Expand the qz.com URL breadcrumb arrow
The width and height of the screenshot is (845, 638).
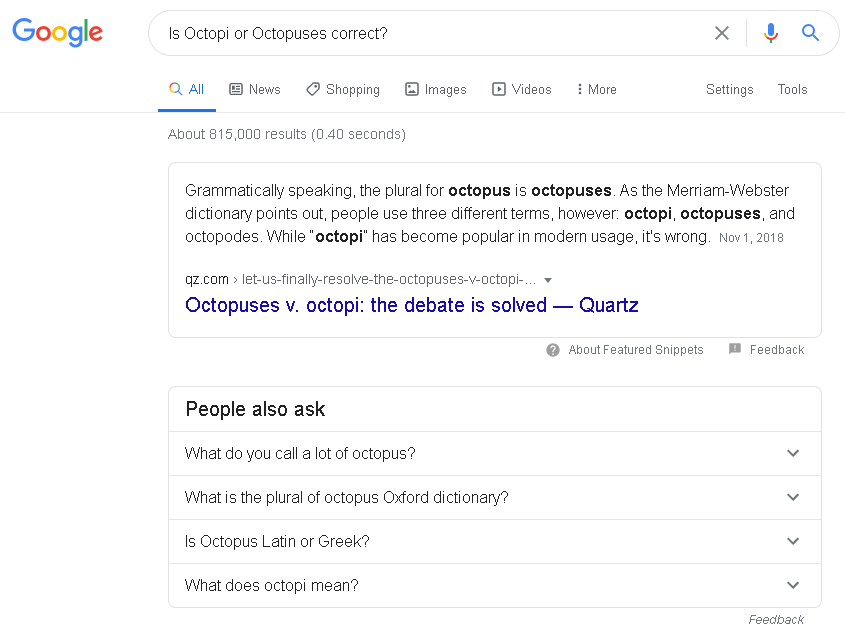coord(549,280)
